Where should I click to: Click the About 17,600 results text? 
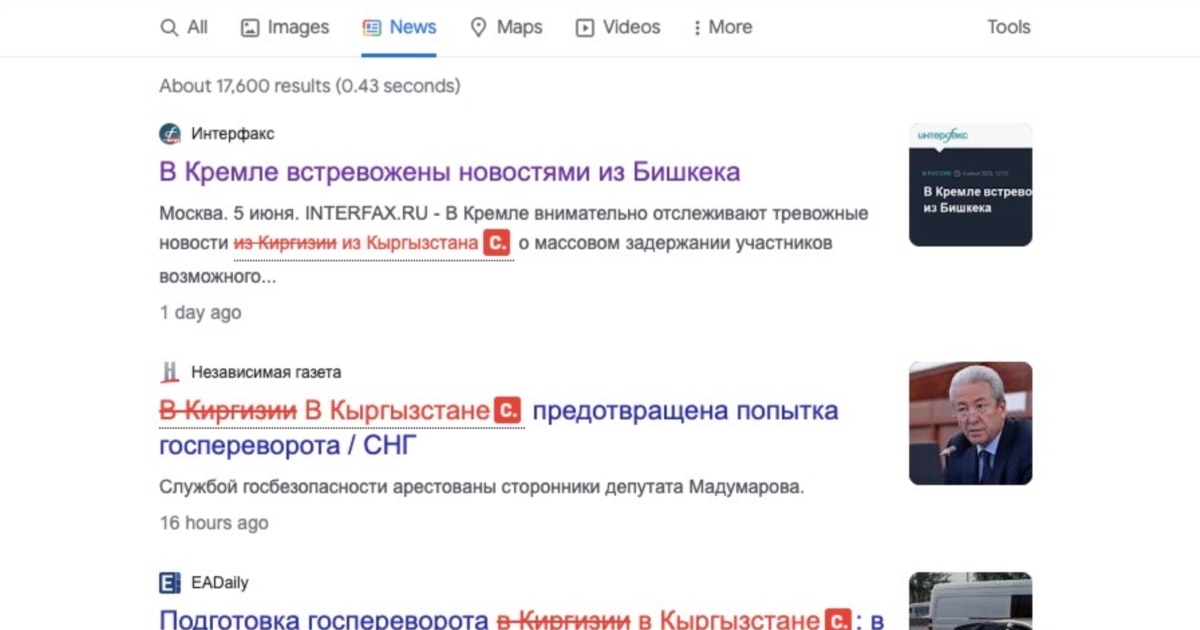tap(310, 86)
